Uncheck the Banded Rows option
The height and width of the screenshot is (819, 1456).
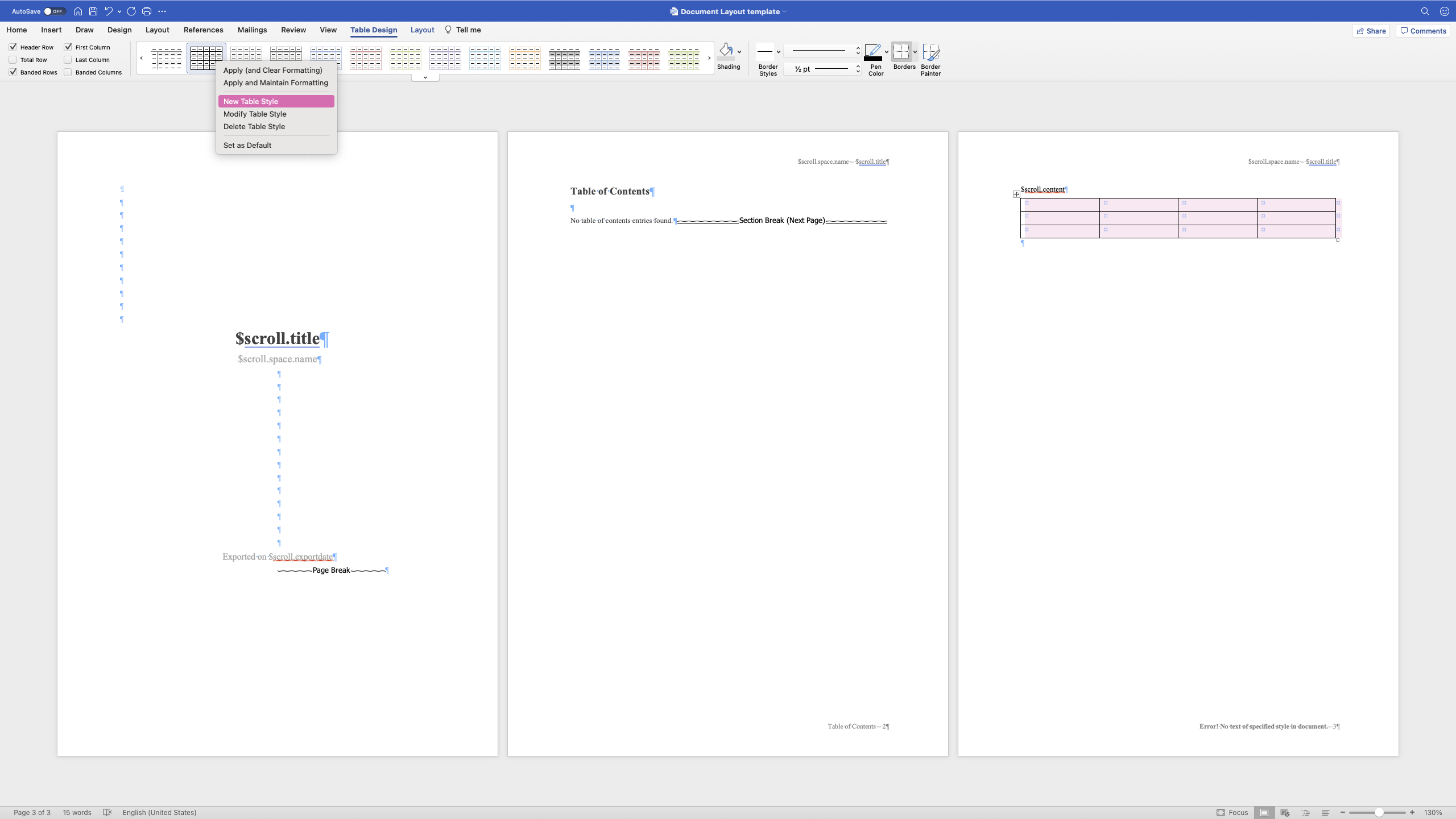pyautogui.click(x=13, y=72)
